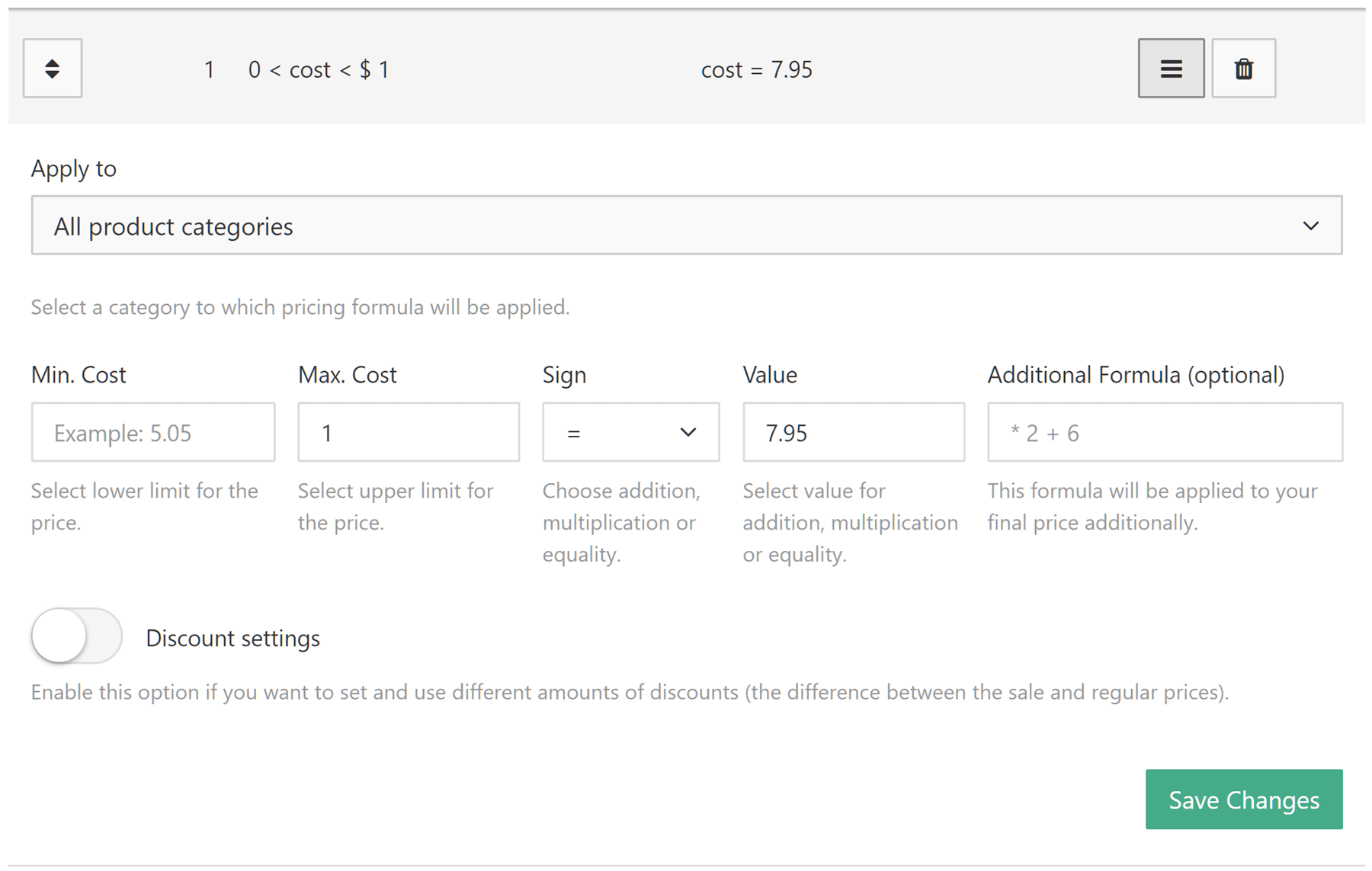This screenshot has height=871, width=1372.
Task: Click the '0 < cost < $ 1' summary
Action: click(319, 70)
